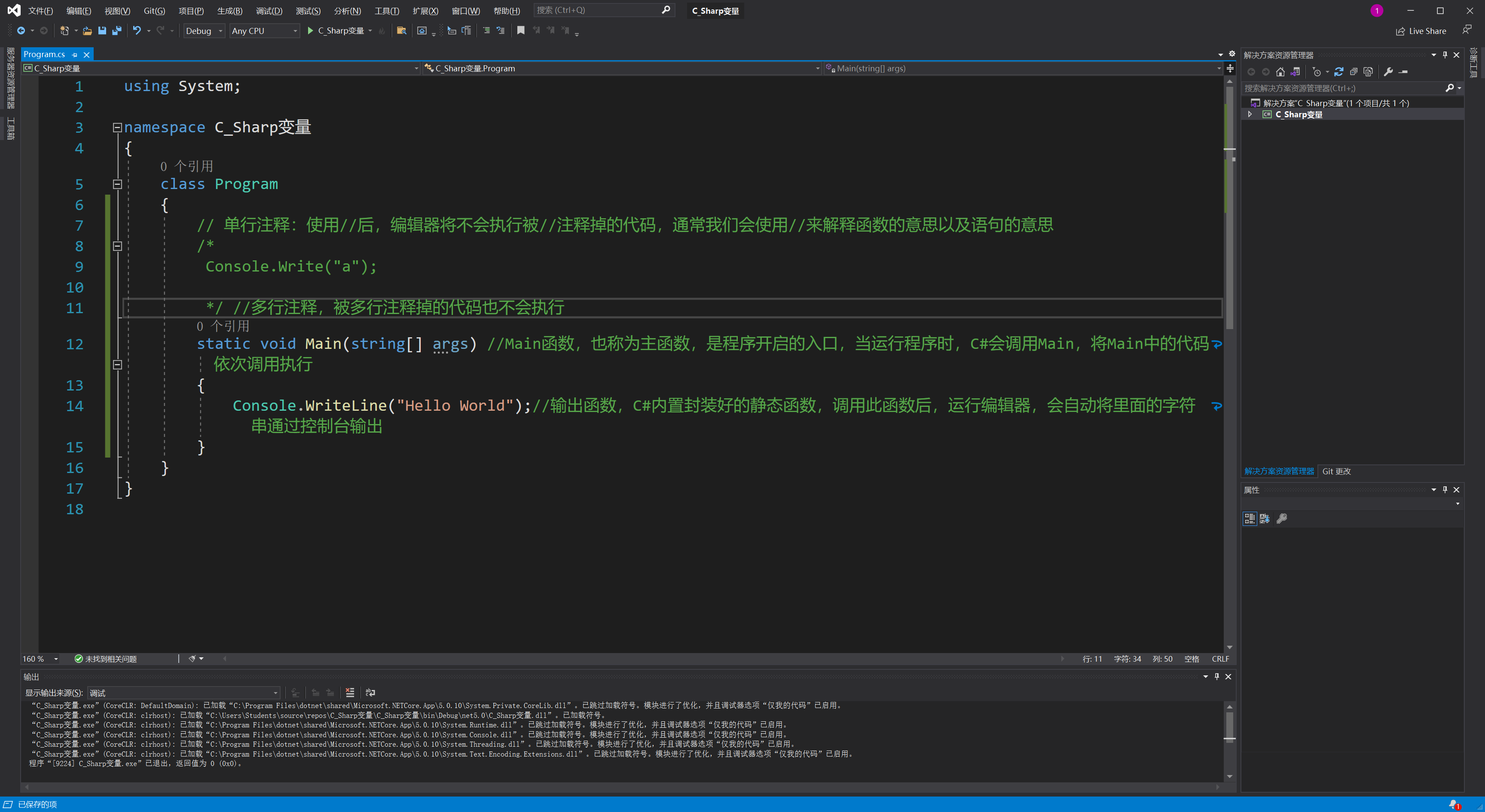Toggle auto-hide pin on Properties panel

[x=1445, y=490]
